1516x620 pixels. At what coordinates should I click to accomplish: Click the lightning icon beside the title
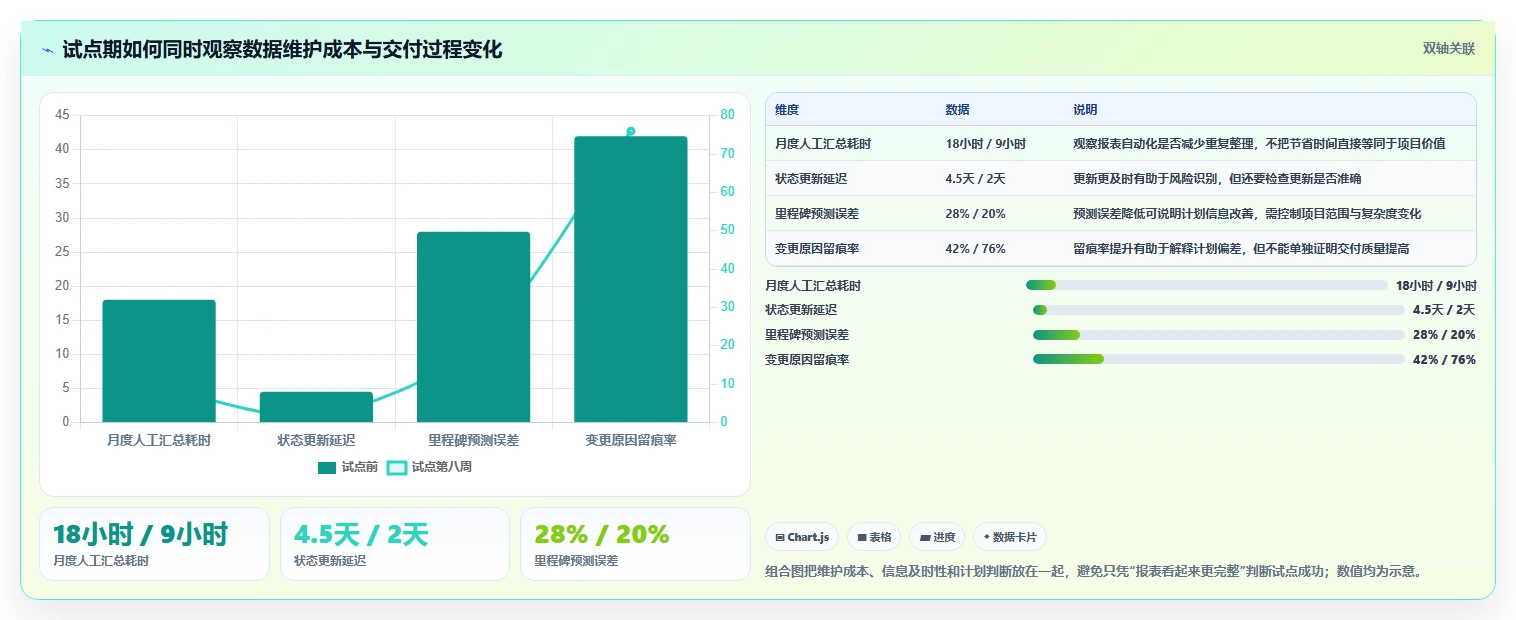coord(47,50)
